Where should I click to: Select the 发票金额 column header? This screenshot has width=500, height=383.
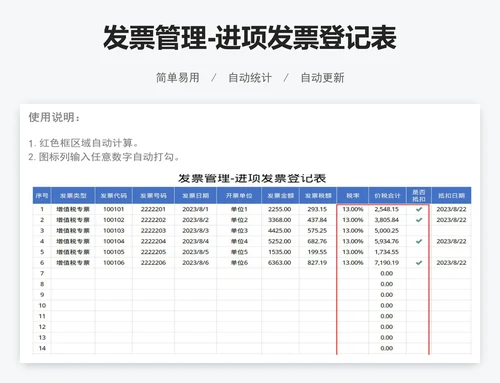[280, 196]
